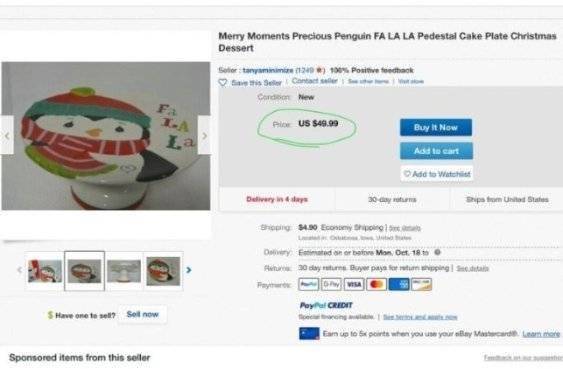Screen dimensions: 563x369
Task: Click the eBay Mastercard card icon
Action: pyautogui.click(x=309, y=333)
